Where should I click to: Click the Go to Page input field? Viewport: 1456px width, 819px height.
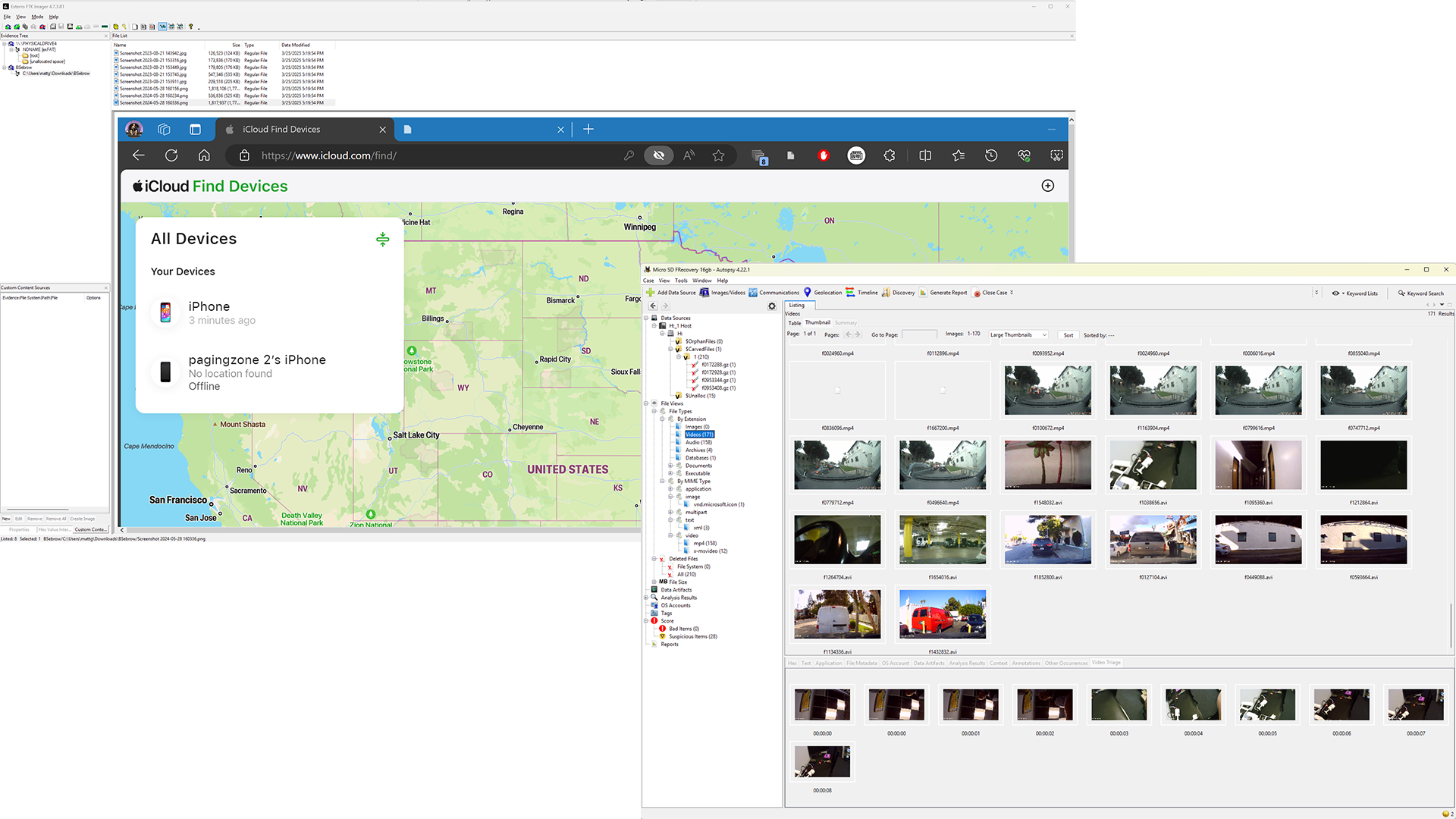[919, 334]
